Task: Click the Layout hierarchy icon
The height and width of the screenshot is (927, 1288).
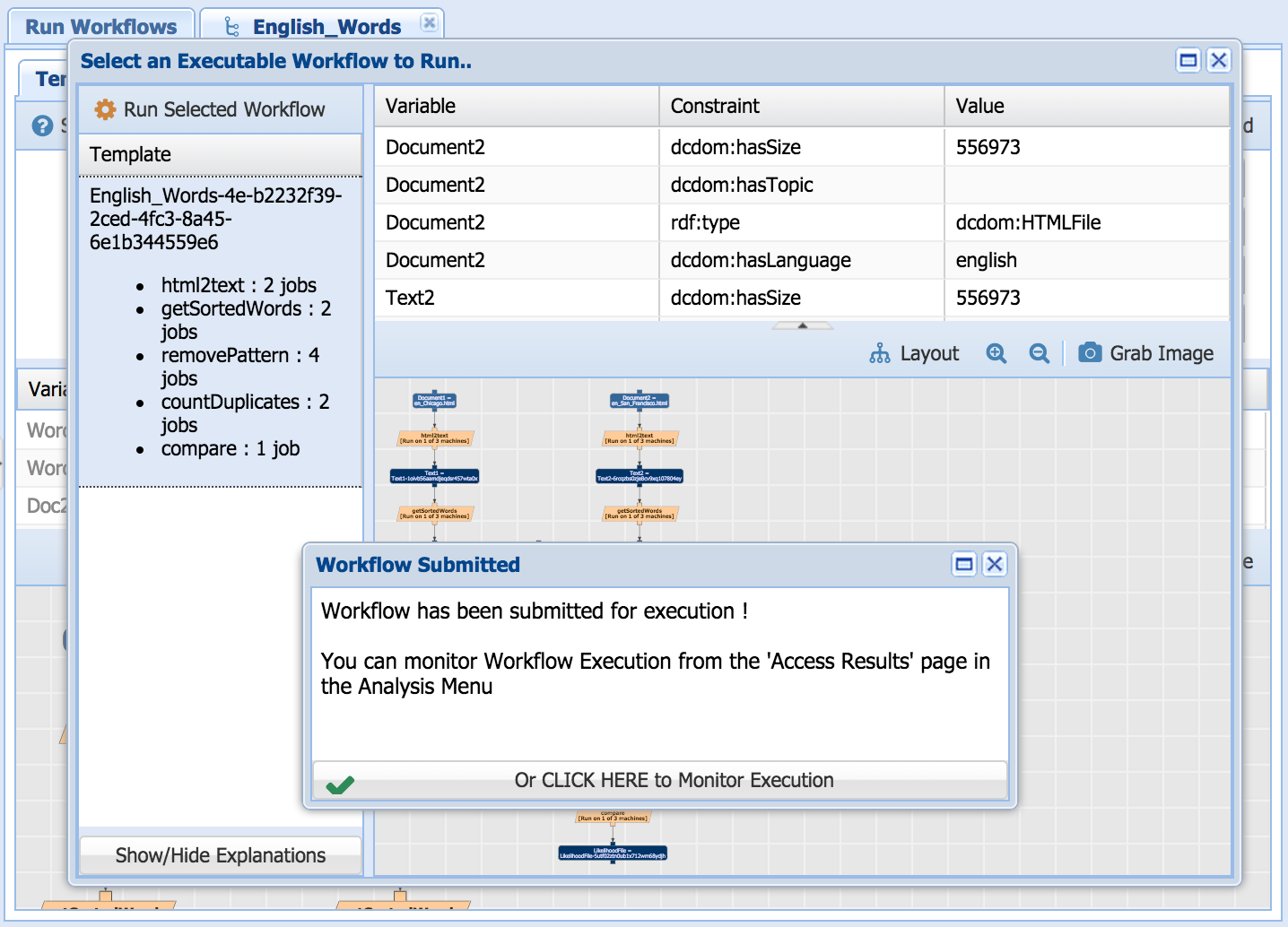Action: click(x=879, y=353)
